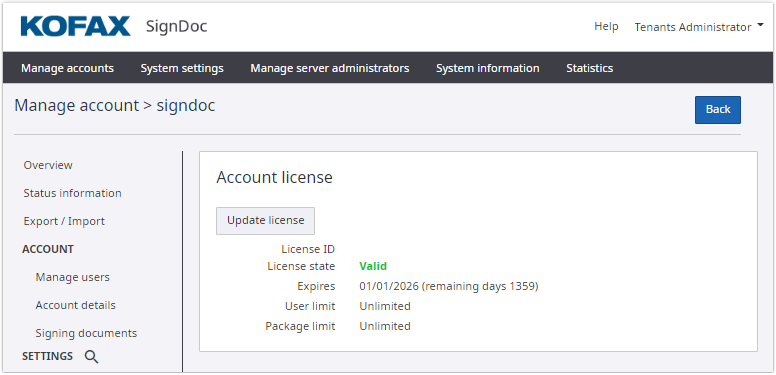Open the Tenants Administrator dropdown menu

pyautogui.click(x=699, y=27)
